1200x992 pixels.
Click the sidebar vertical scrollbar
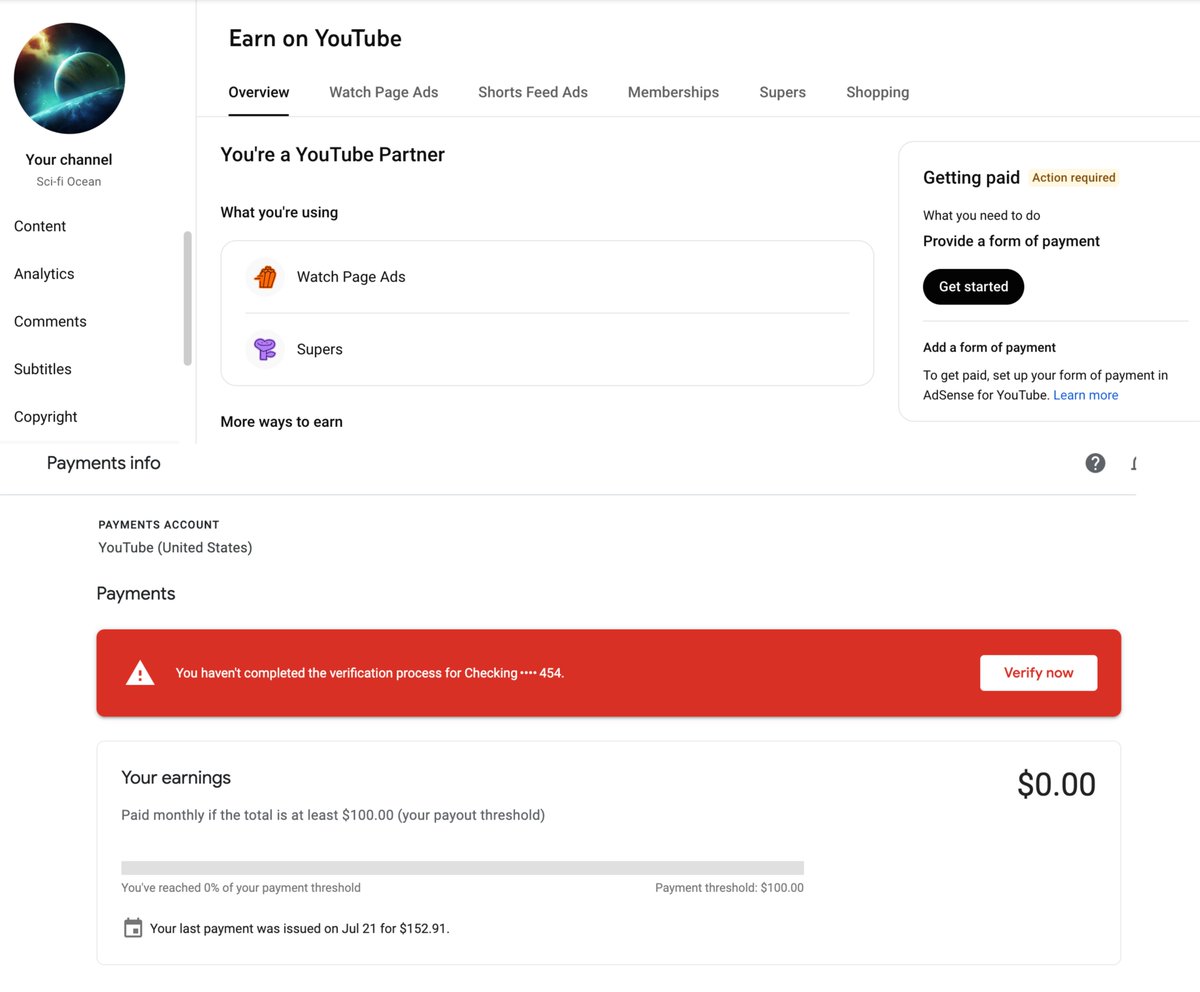[186, 298]
